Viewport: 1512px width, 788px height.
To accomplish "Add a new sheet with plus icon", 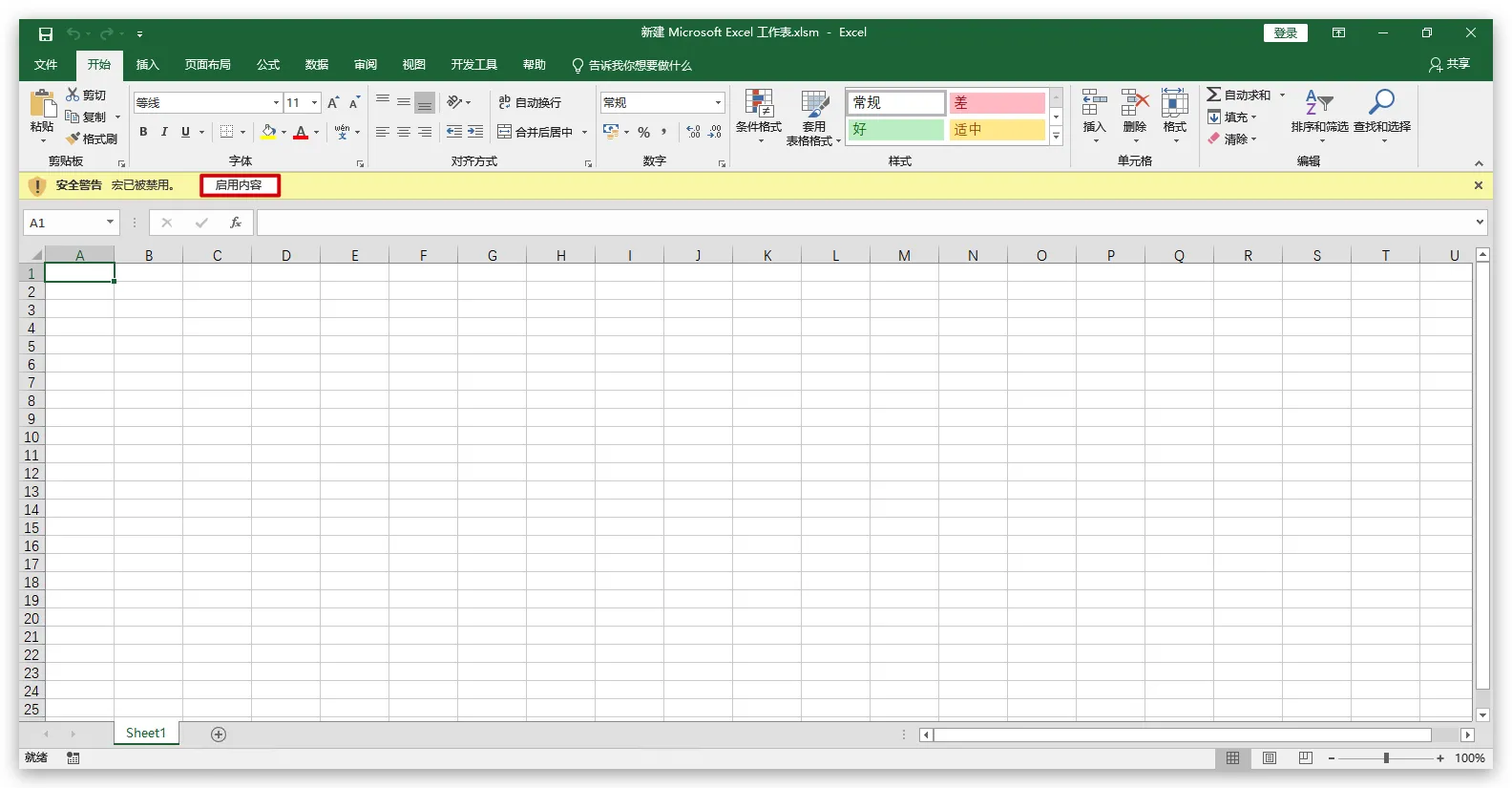I will coord(219,735).
